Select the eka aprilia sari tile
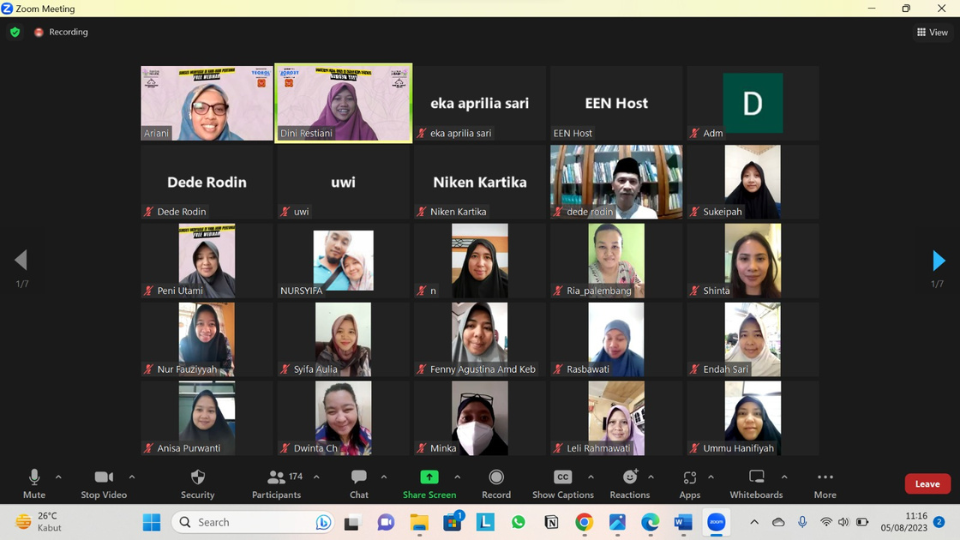This screenshot has width=960, height=540. pyautogui.click(x=480, y=103)
